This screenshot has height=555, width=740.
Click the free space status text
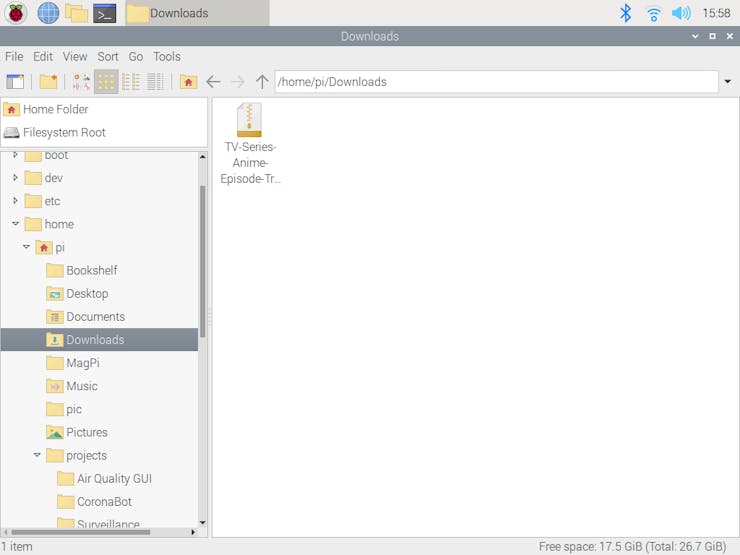coord(632,547)
